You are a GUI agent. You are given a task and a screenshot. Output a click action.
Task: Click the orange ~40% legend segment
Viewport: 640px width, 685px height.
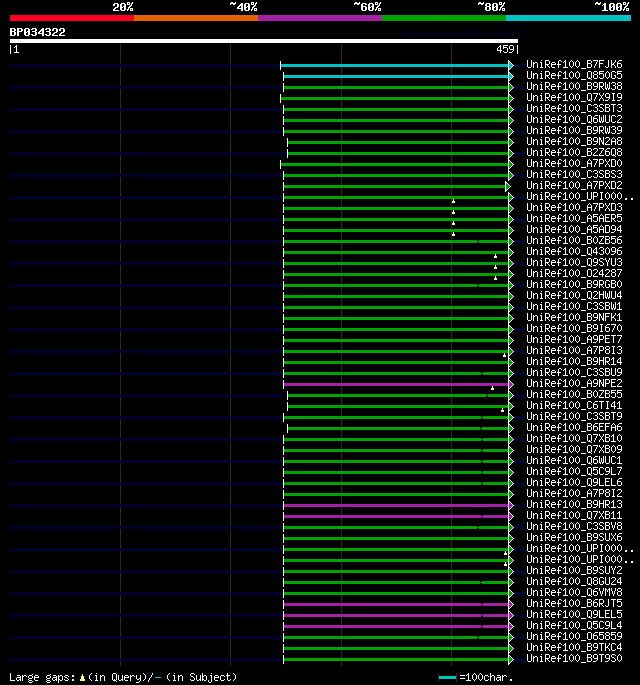(x=196, y=18)
